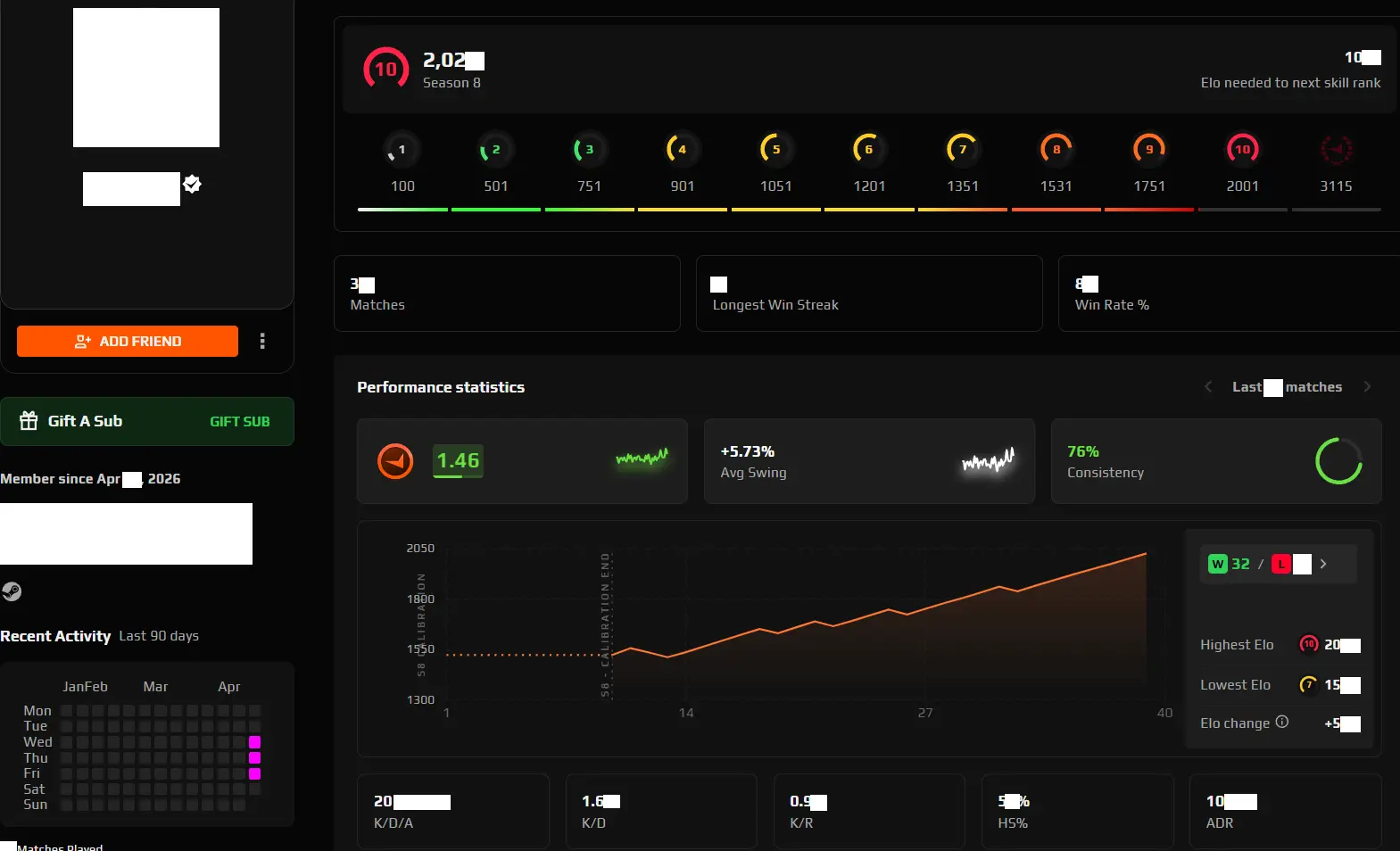Click the white Avg Swing sparkline
The image size is (1400, 851).
(989, 460)
